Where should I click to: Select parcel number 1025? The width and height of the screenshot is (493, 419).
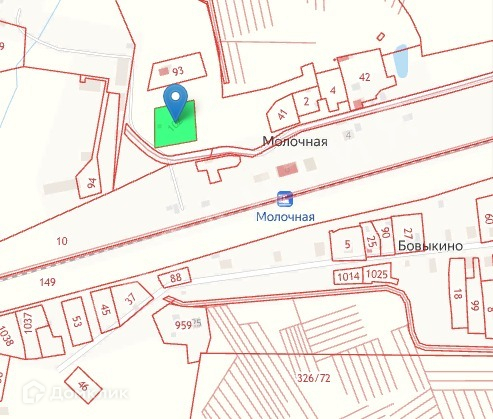pos(377,274)
